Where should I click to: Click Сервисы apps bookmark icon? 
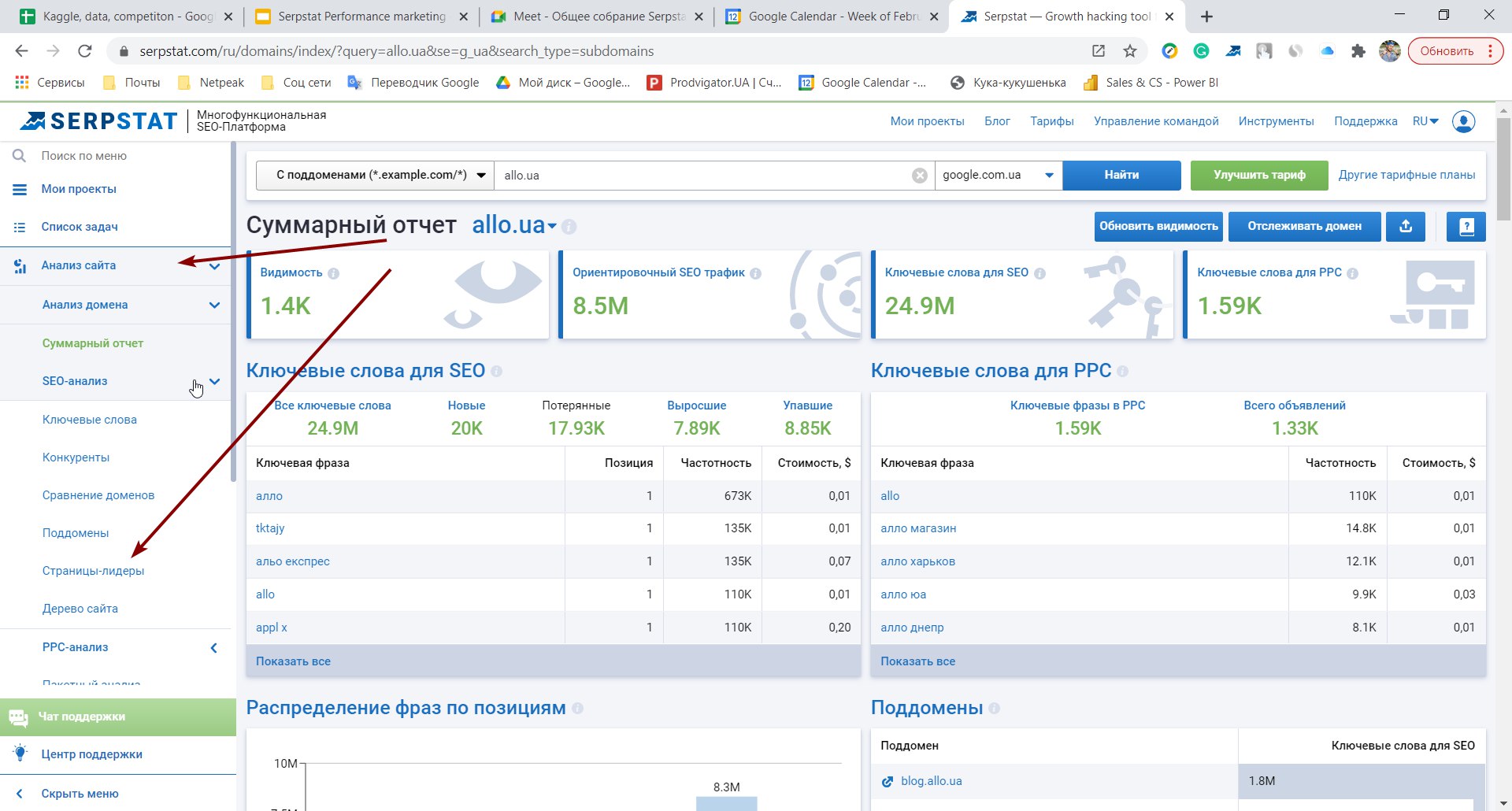click(22, 83)
